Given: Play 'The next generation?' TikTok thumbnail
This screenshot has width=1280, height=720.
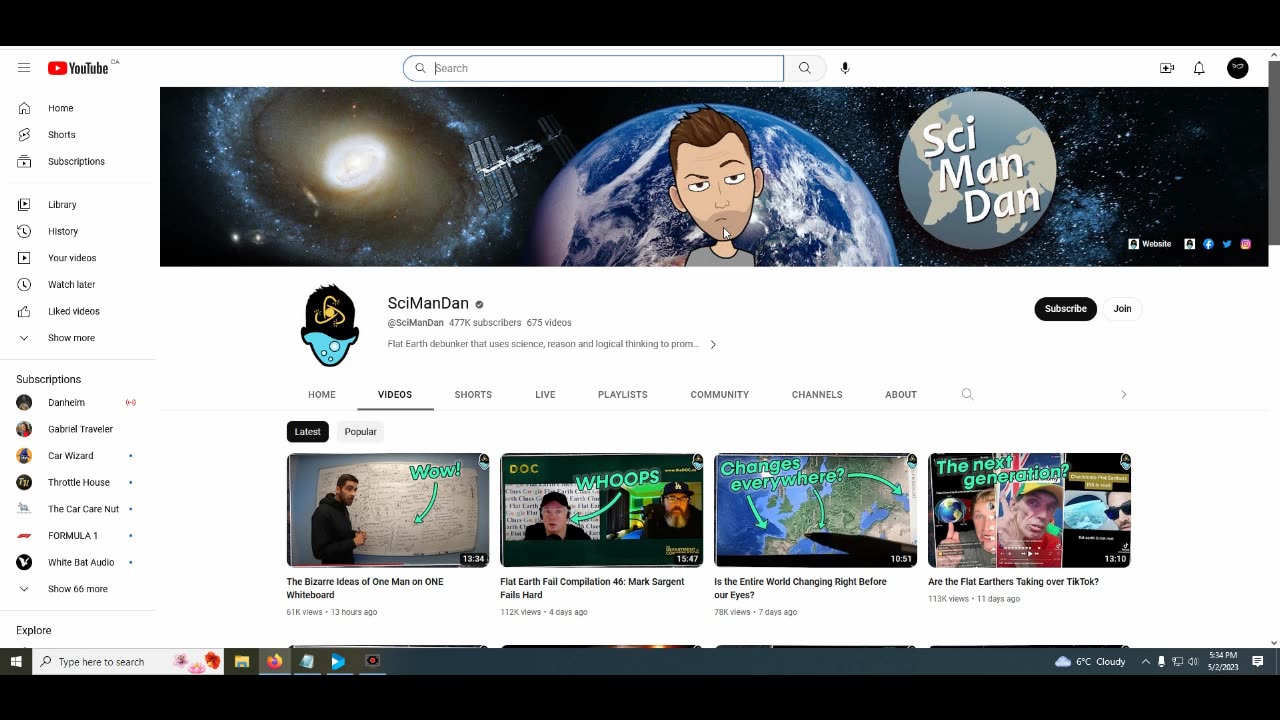Looking at the screenshot, I should (x=1029, y=510).
